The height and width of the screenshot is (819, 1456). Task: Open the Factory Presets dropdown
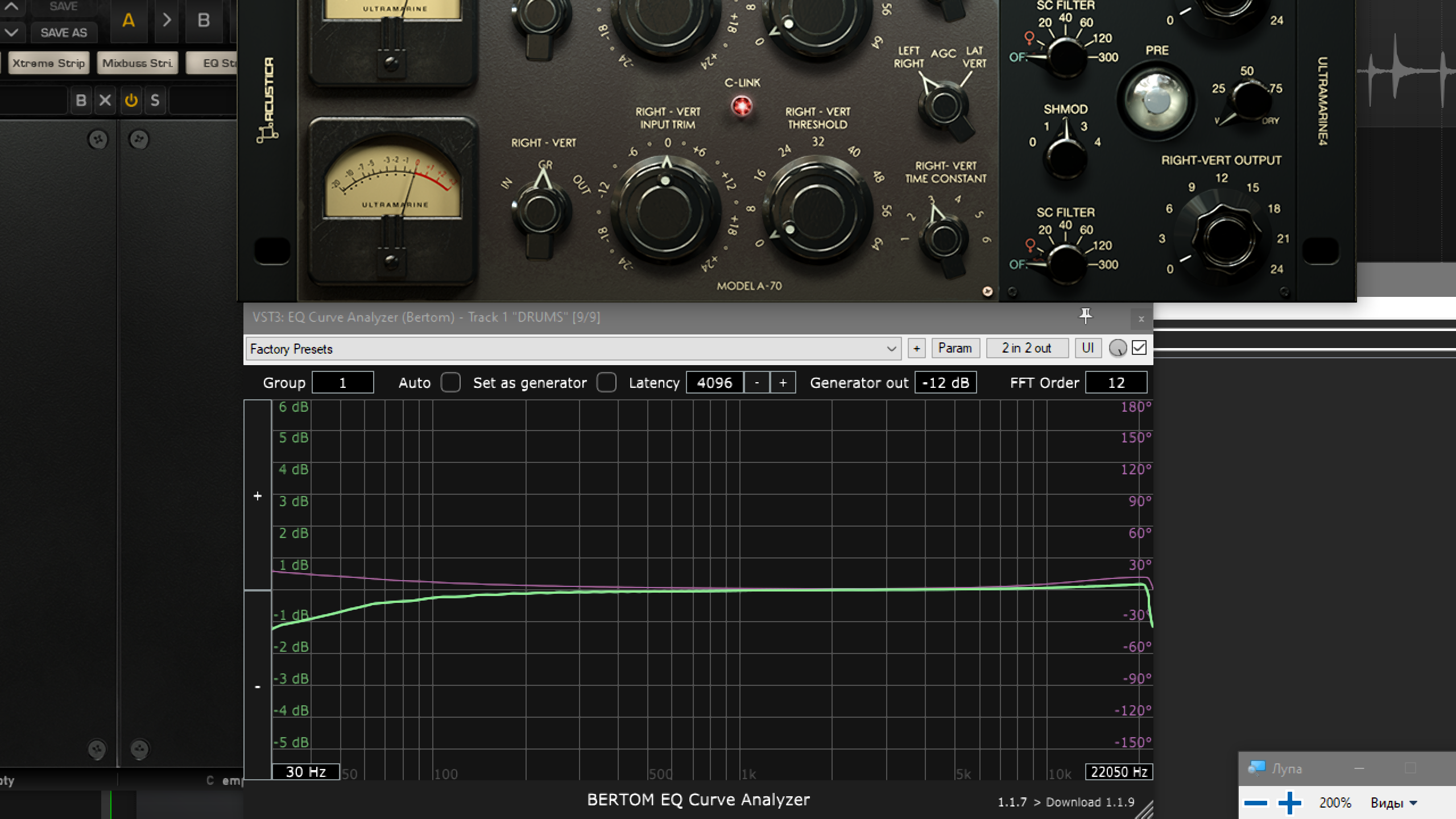891,349
